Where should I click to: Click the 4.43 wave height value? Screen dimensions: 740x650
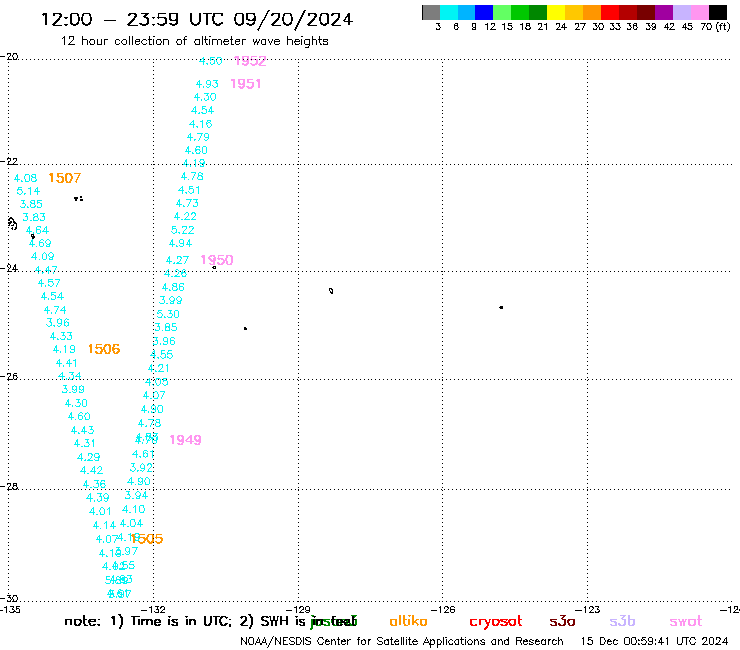pyautogui.click(x=83, y=430)
